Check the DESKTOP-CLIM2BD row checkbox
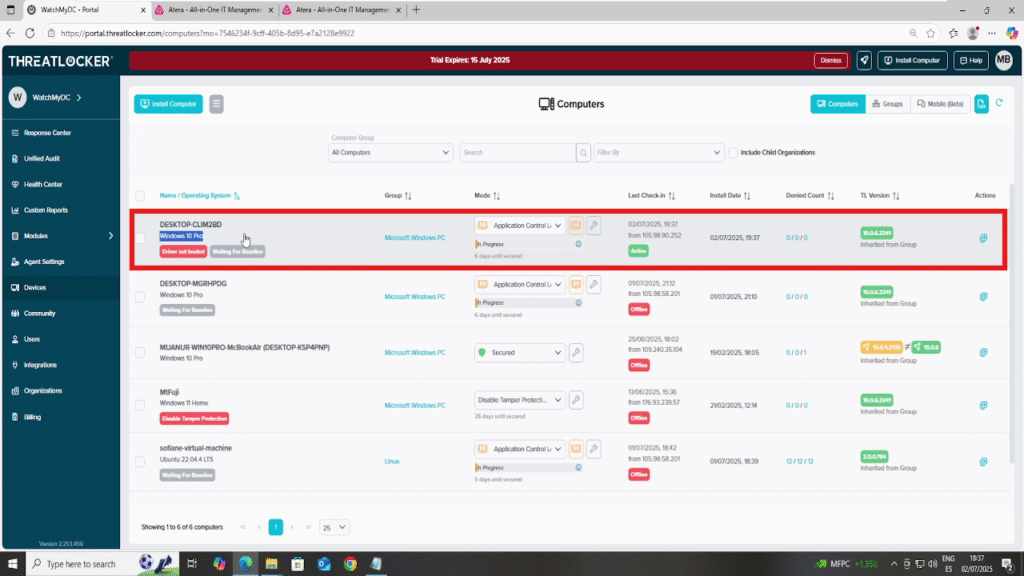The image size is (1024, 576). 140,238
